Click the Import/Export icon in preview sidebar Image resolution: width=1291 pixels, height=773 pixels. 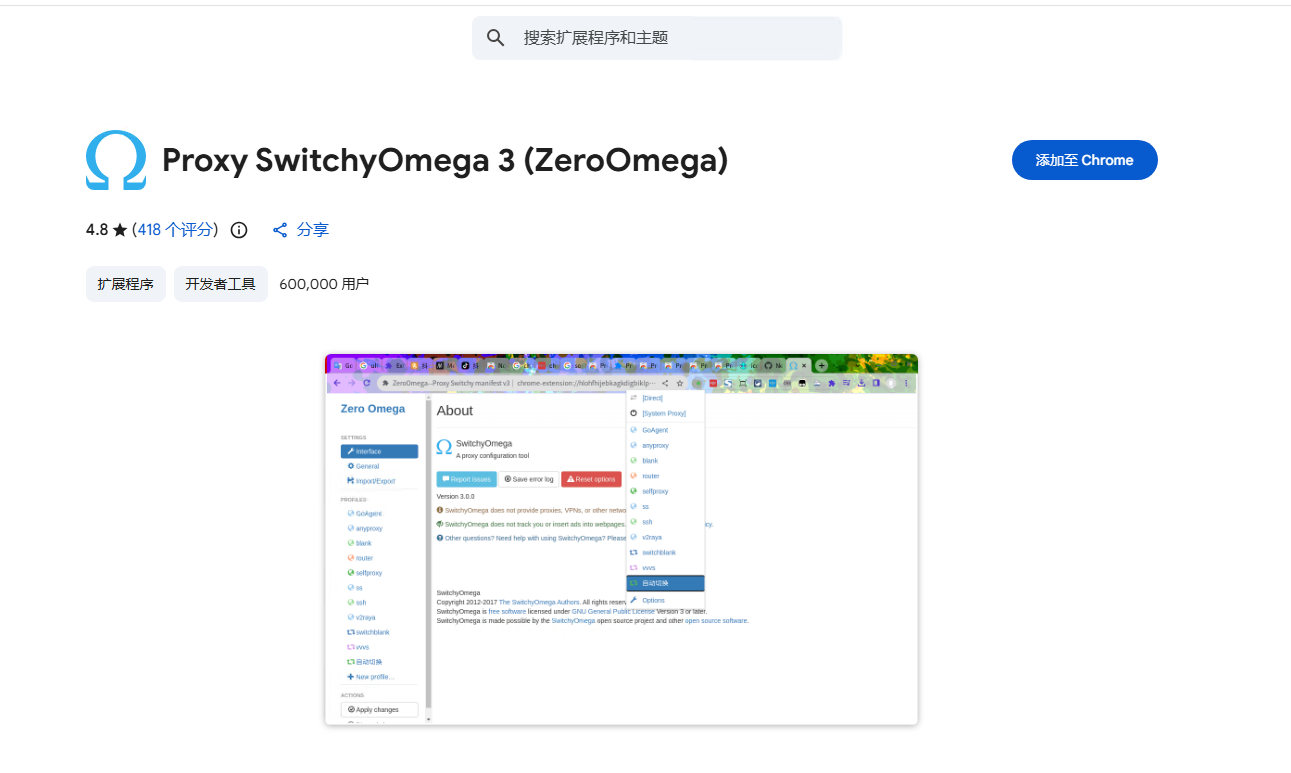pos(351,481)
